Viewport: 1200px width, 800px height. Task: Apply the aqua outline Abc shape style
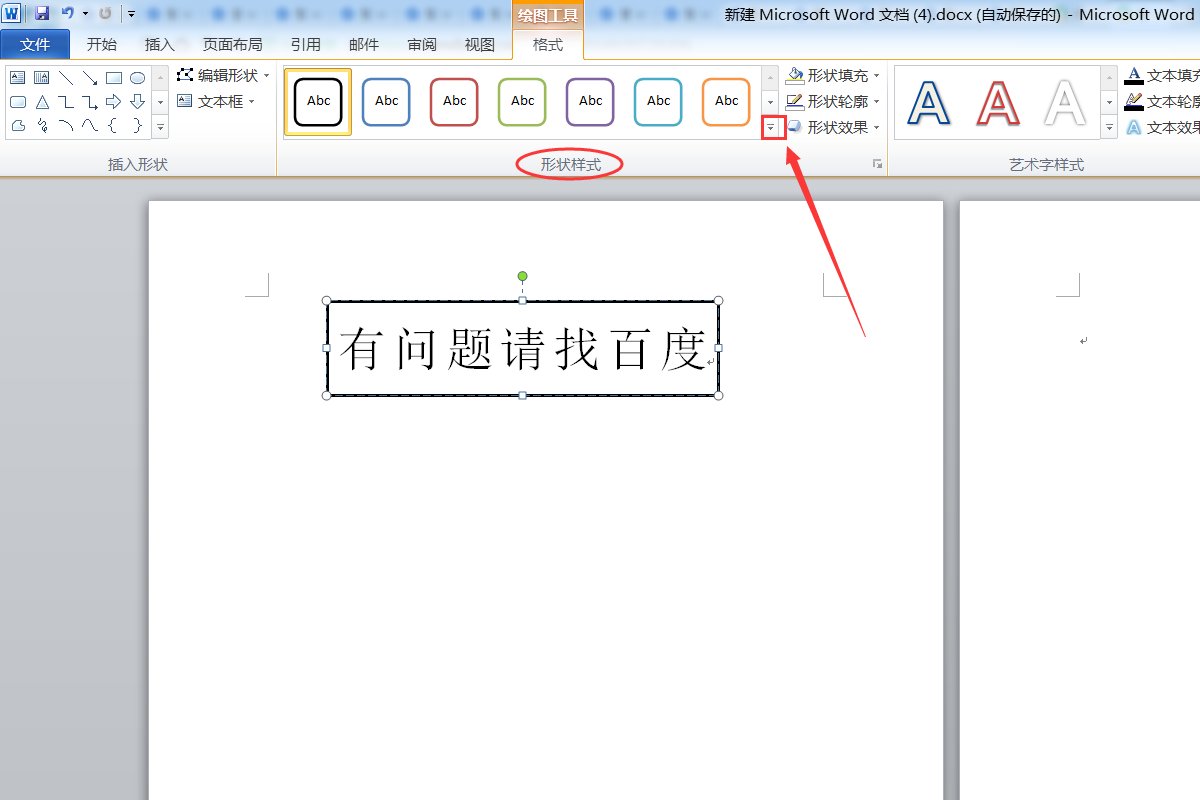tap(658, 101)
